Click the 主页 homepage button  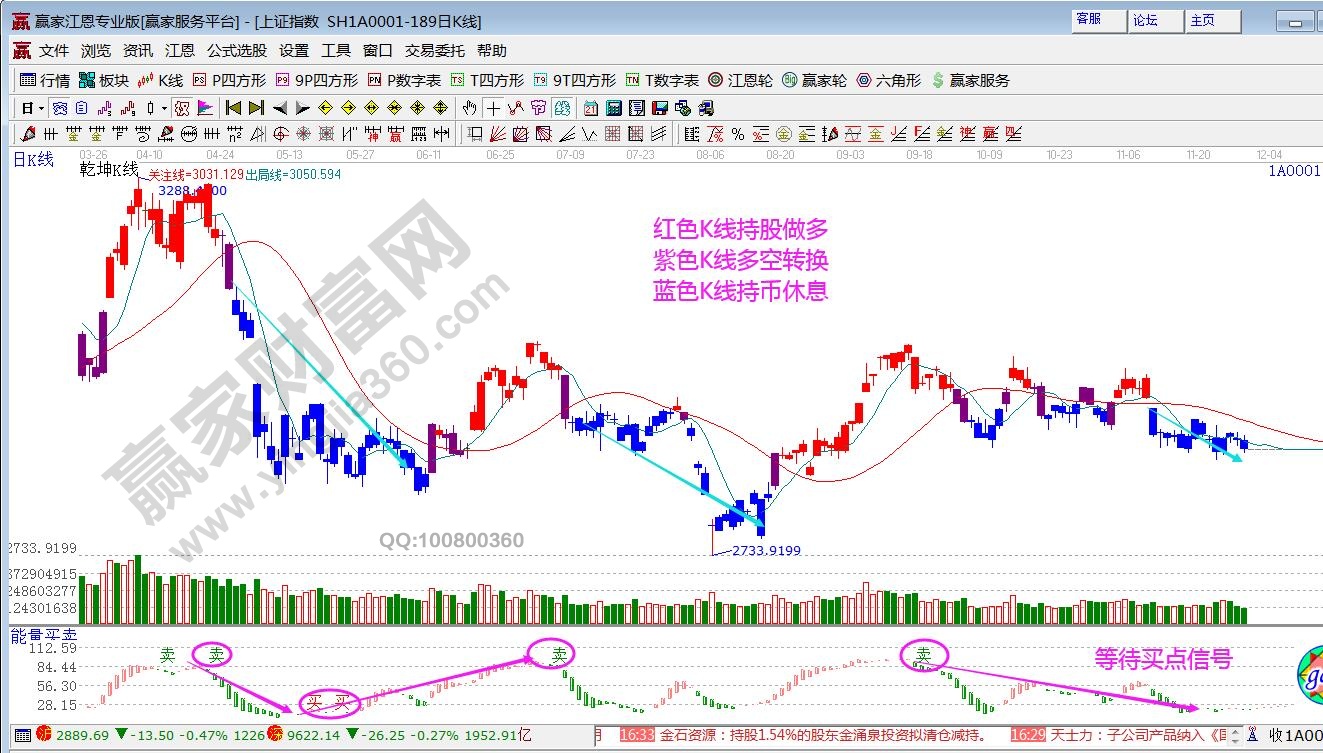(x=1212, y=20)
